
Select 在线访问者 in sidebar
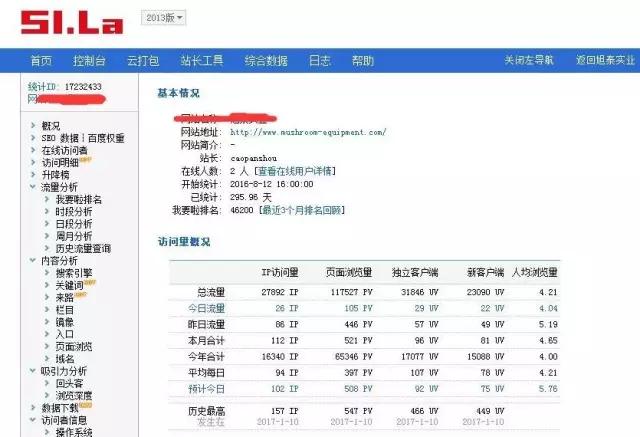[64, 150]
